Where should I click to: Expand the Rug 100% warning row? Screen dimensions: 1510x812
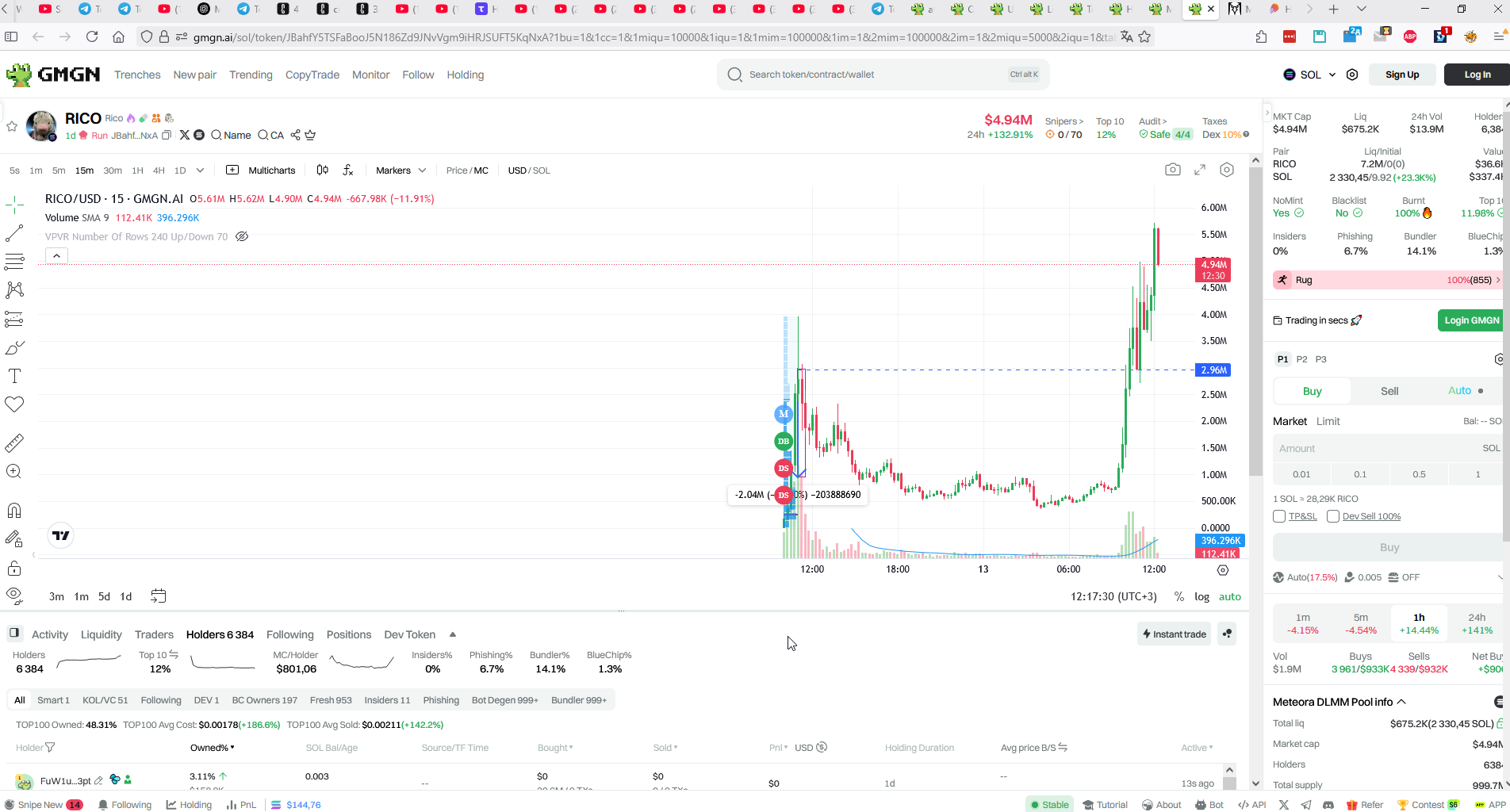[x=1388, y=280]
